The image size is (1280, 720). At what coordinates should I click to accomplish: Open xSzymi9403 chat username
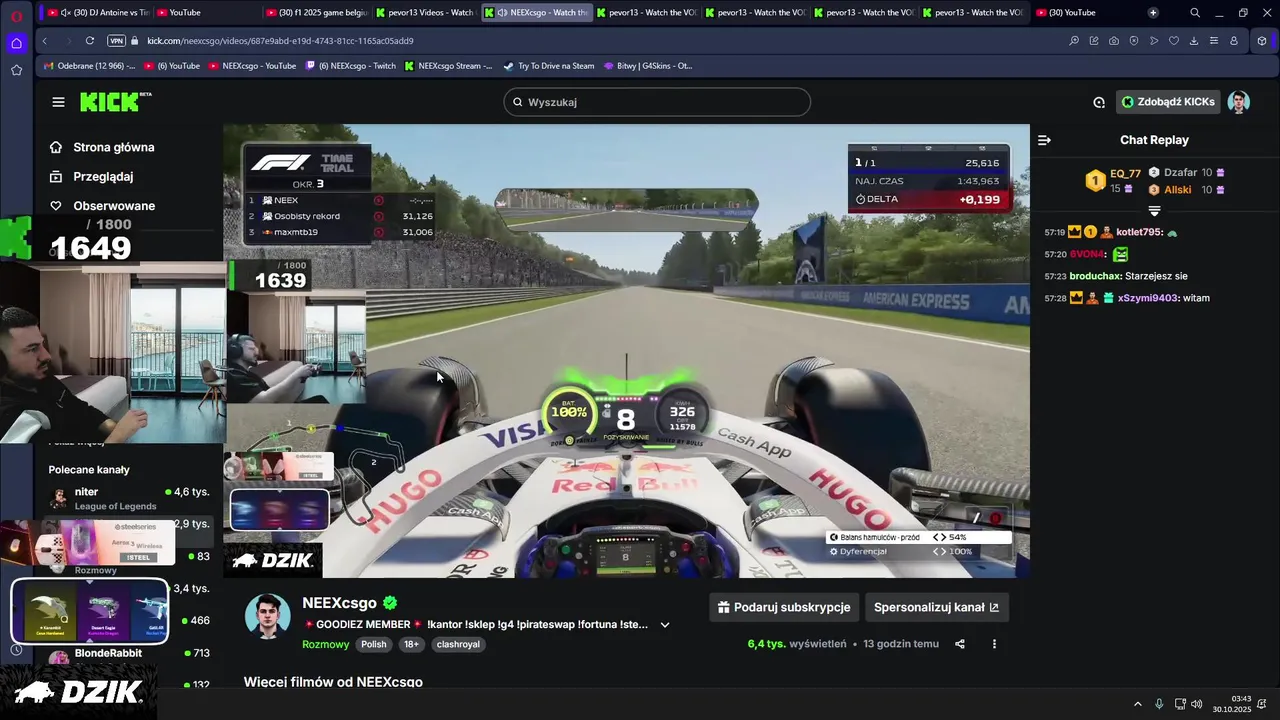point(1147,298)
